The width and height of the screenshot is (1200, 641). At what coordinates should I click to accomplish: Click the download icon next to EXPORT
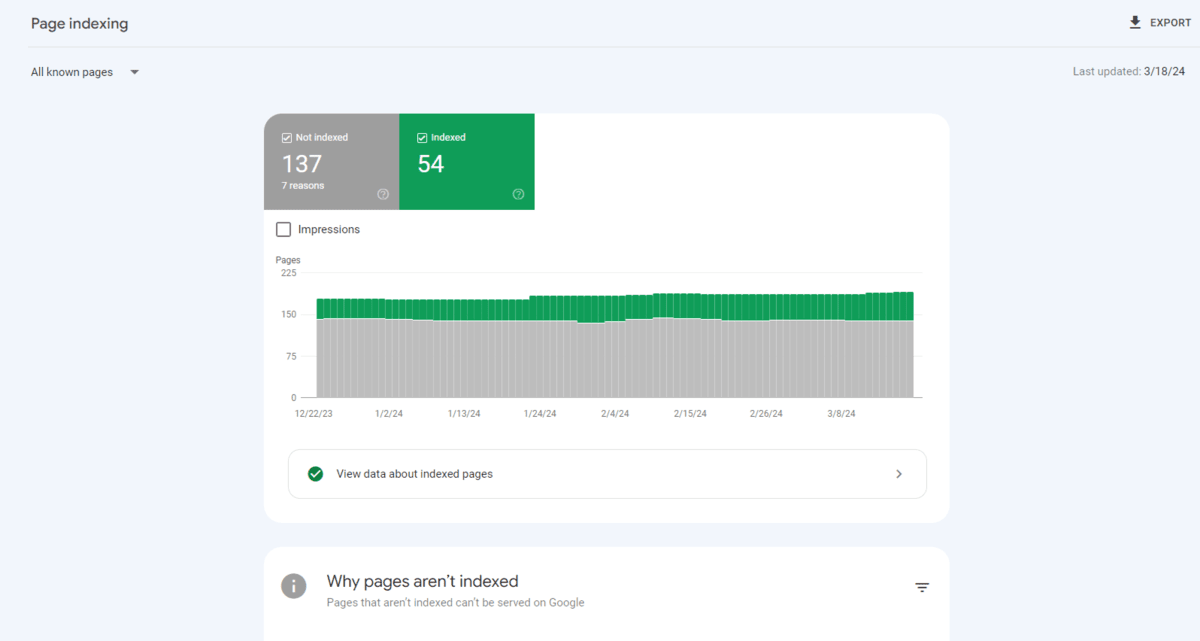point(1135,21)
